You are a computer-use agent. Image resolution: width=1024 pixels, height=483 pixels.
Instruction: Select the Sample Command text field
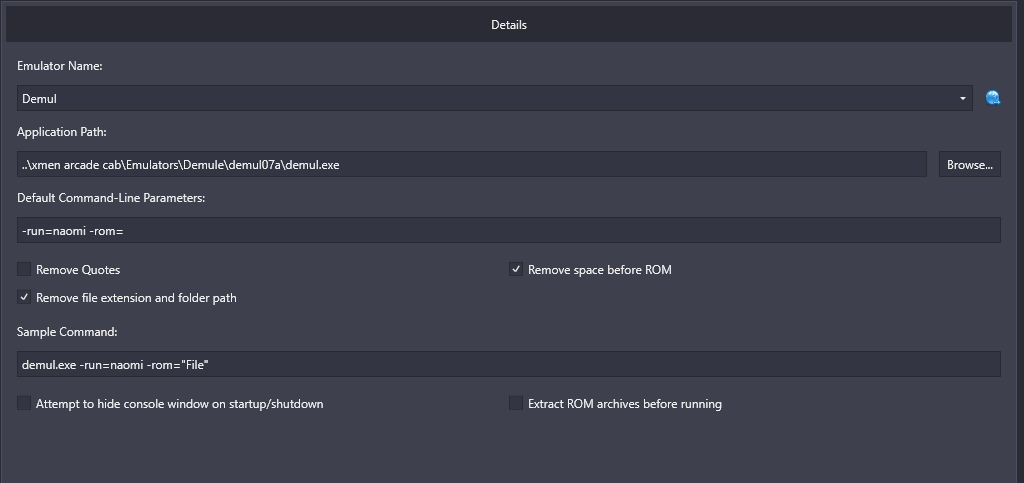click(508, 364)
